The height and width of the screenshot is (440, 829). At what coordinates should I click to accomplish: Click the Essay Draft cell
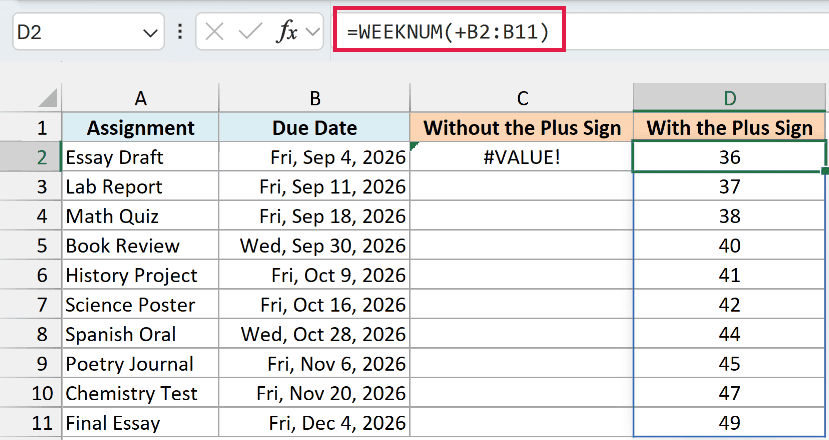pyautogui.click(x=140, y=157)
